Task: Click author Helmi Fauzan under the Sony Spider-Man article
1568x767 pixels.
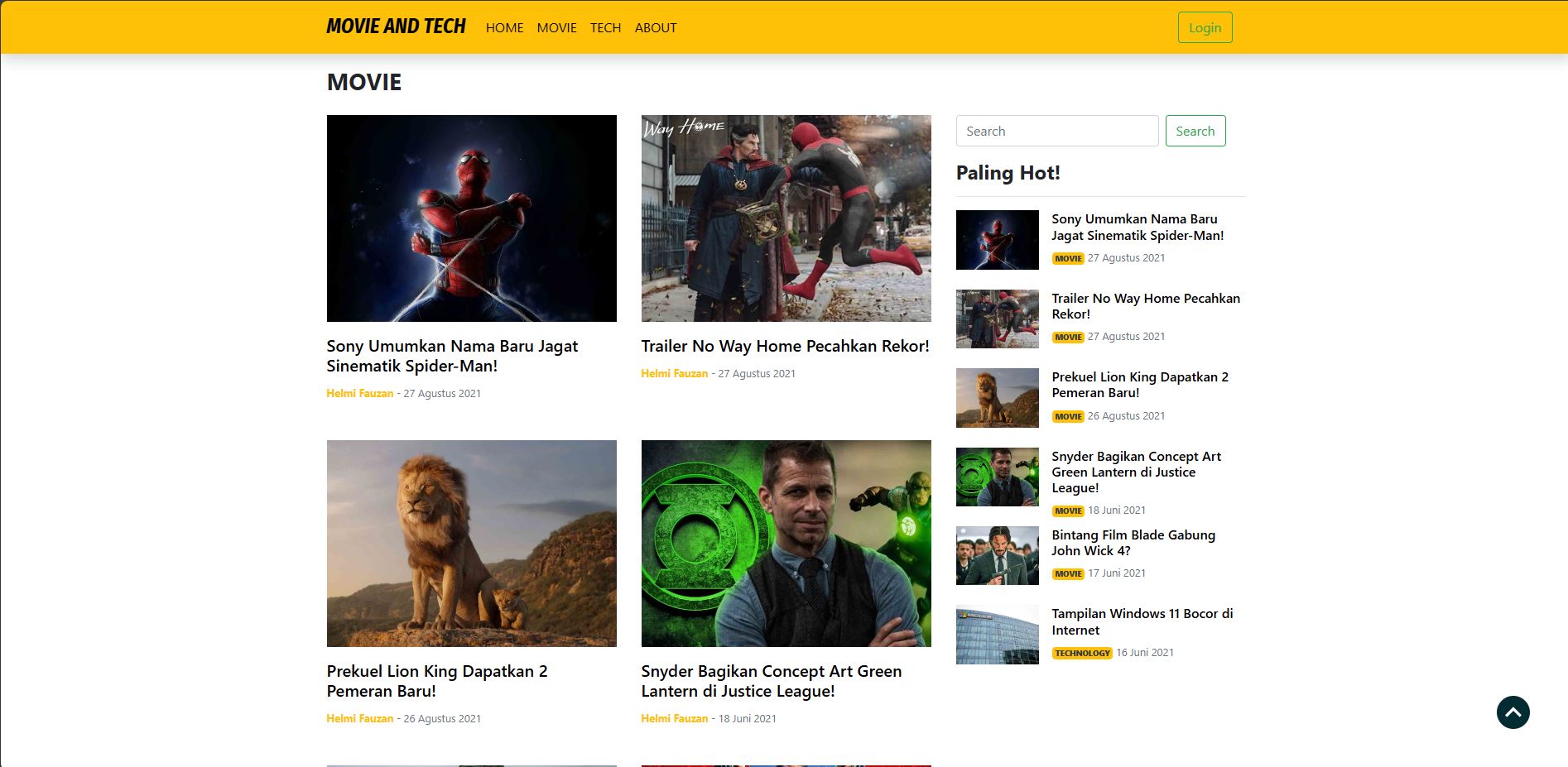Action: point(359,393)
